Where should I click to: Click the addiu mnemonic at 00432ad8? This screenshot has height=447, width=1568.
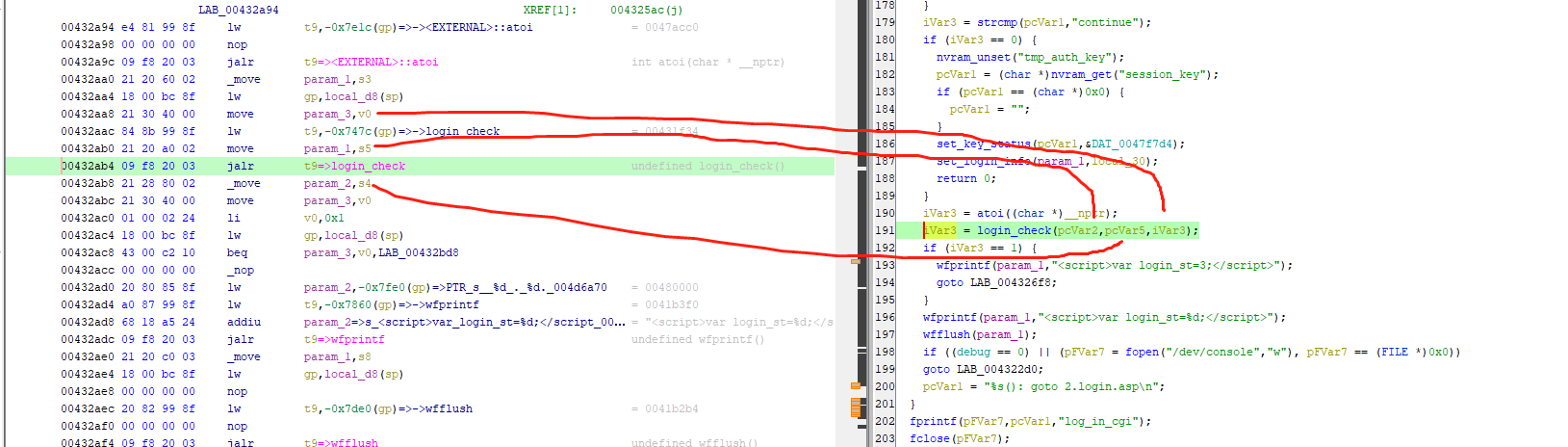click(244, 322)
